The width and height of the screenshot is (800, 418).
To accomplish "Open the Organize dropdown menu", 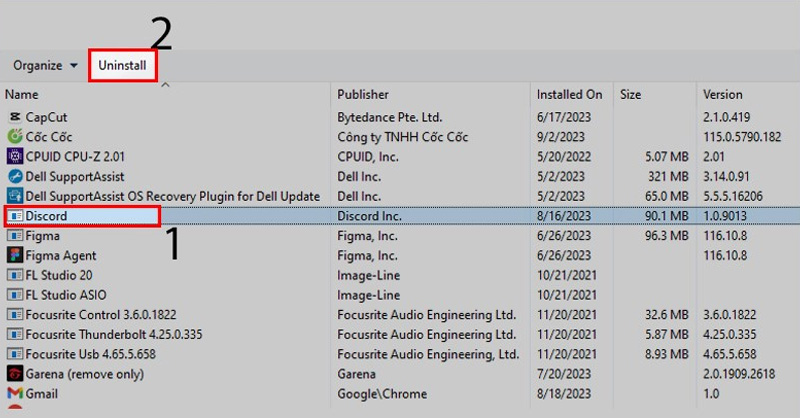I will 45,66.
